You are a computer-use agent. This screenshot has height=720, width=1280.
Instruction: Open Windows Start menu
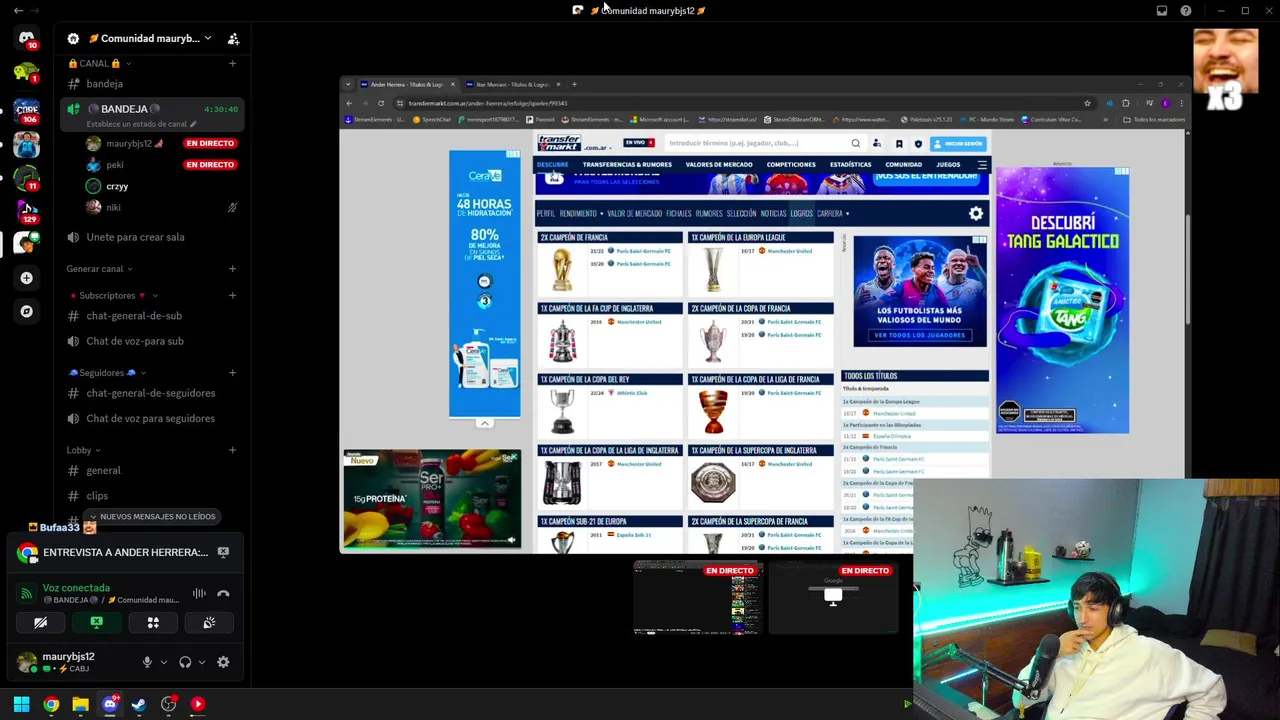pos(21,704)
